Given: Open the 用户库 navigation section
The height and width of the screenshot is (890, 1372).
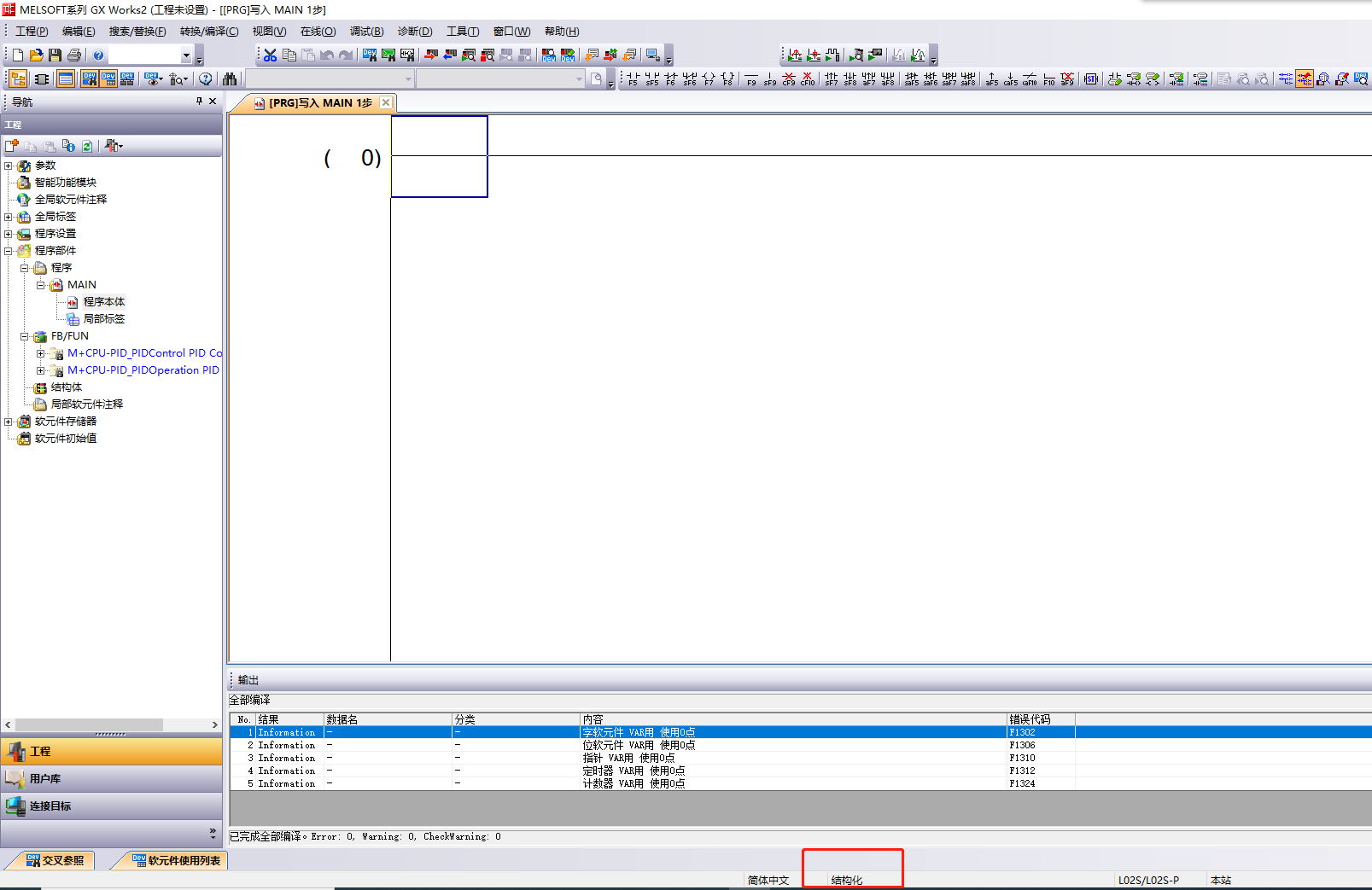Looking at the screenshot, I should [x=44, y=778].
